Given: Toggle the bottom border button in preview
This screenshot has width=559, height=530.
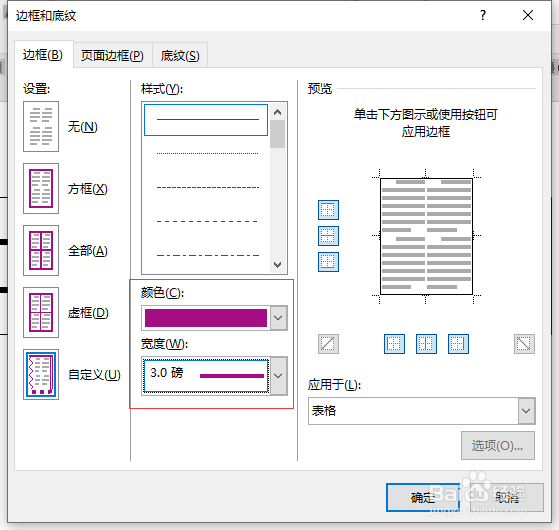Looking at the screenshot, I should (328, 262).
